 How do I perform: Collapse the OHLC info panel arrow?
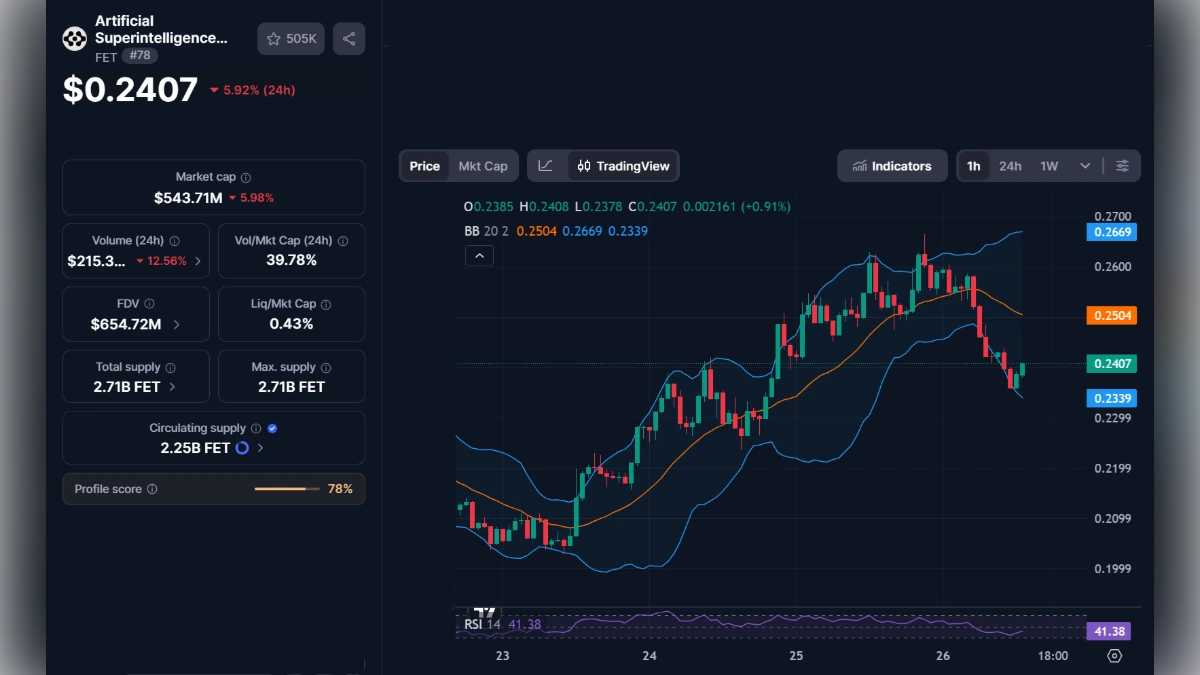point(479,255)
